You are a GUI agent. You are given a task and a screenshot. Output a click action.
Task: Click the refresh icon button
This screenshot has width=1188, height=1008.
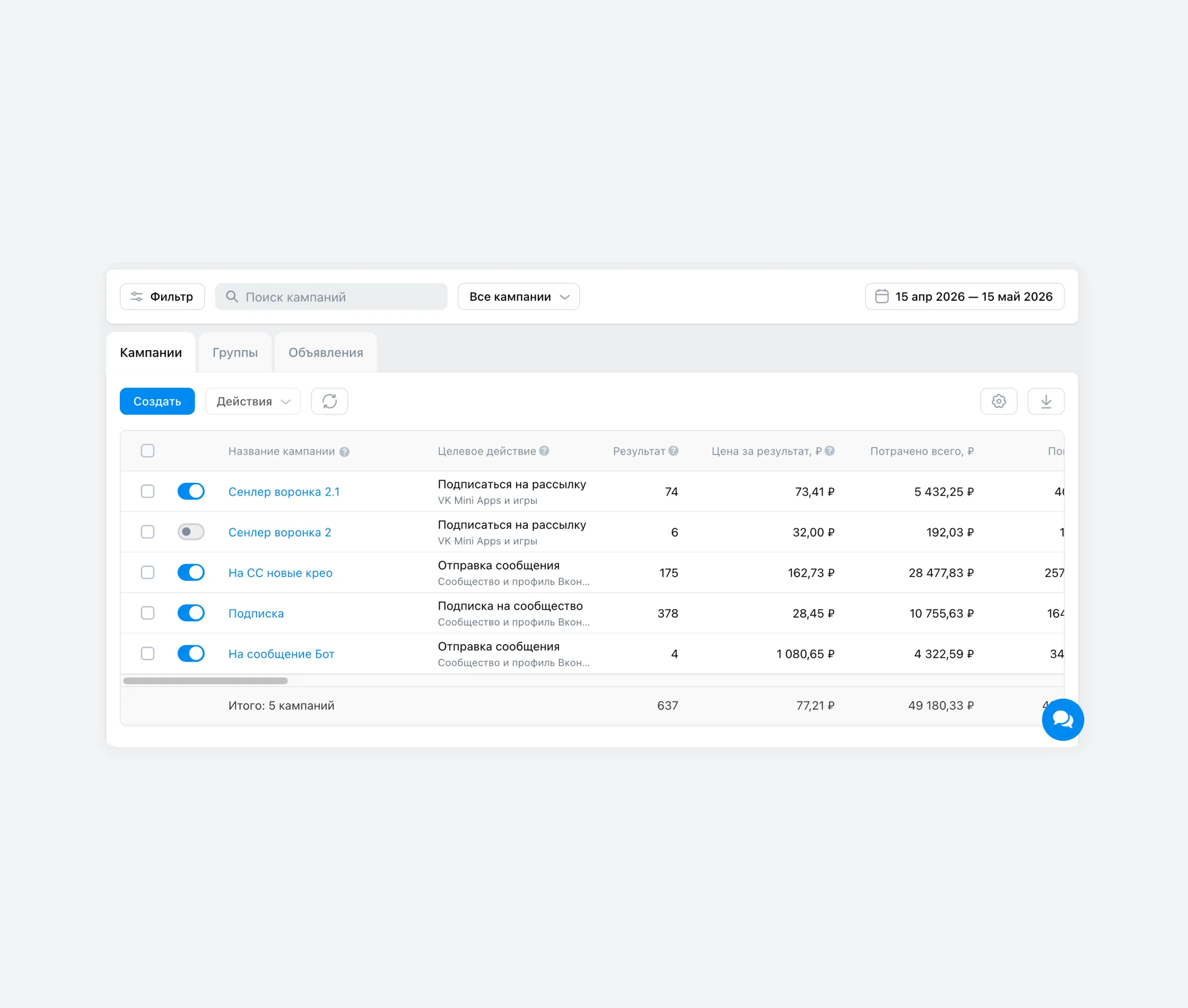pyautogui.click(x=329, y=401)
